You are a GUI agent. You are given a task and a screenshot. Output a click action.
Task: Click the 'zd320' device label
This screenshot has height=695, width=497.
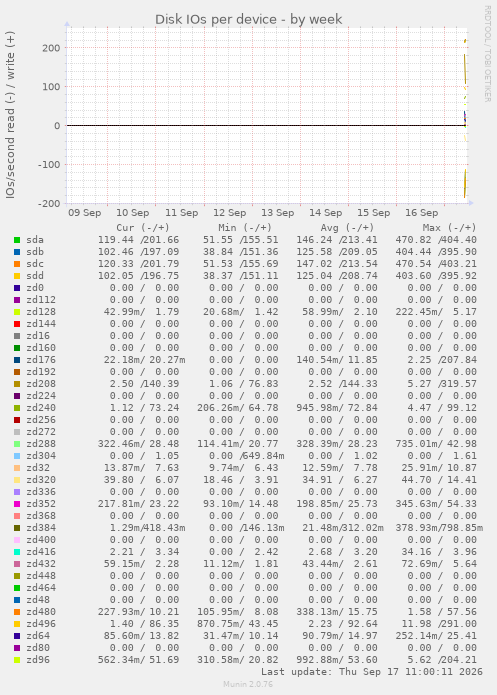pyautogui.click(x=41, y=480)
